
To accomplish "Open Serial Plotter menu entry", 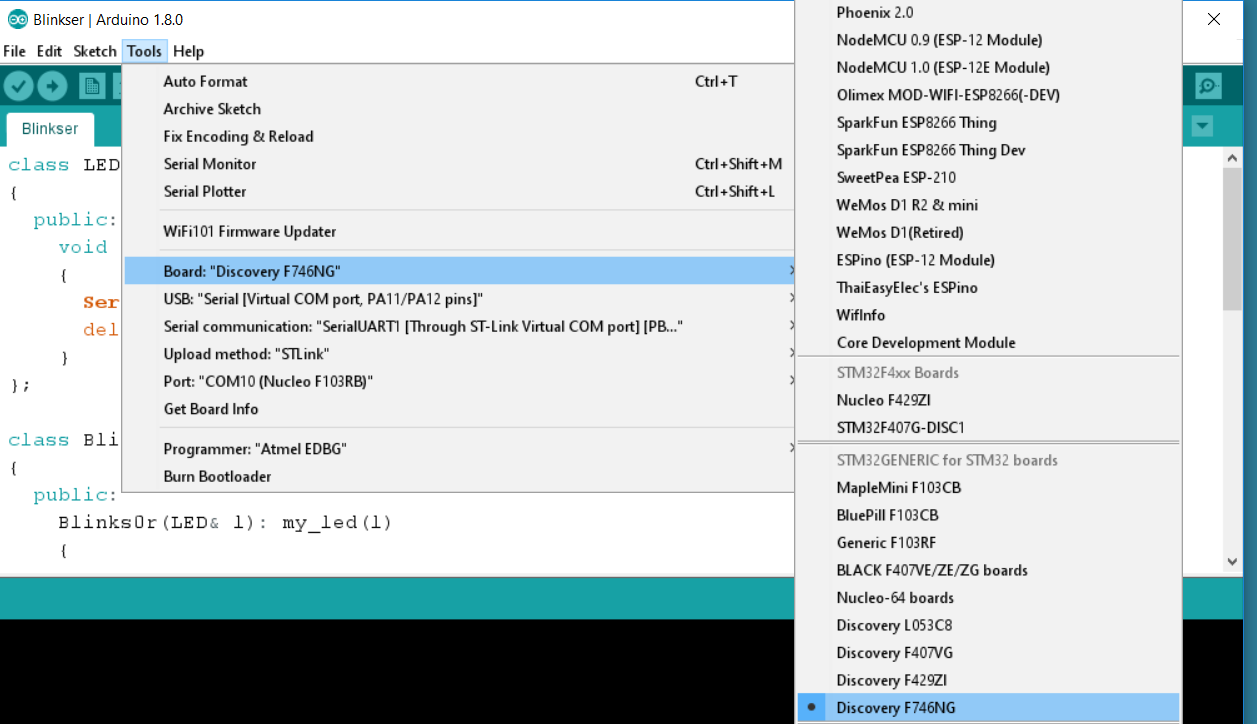I will pyautogui.click(x=459, y=191).
